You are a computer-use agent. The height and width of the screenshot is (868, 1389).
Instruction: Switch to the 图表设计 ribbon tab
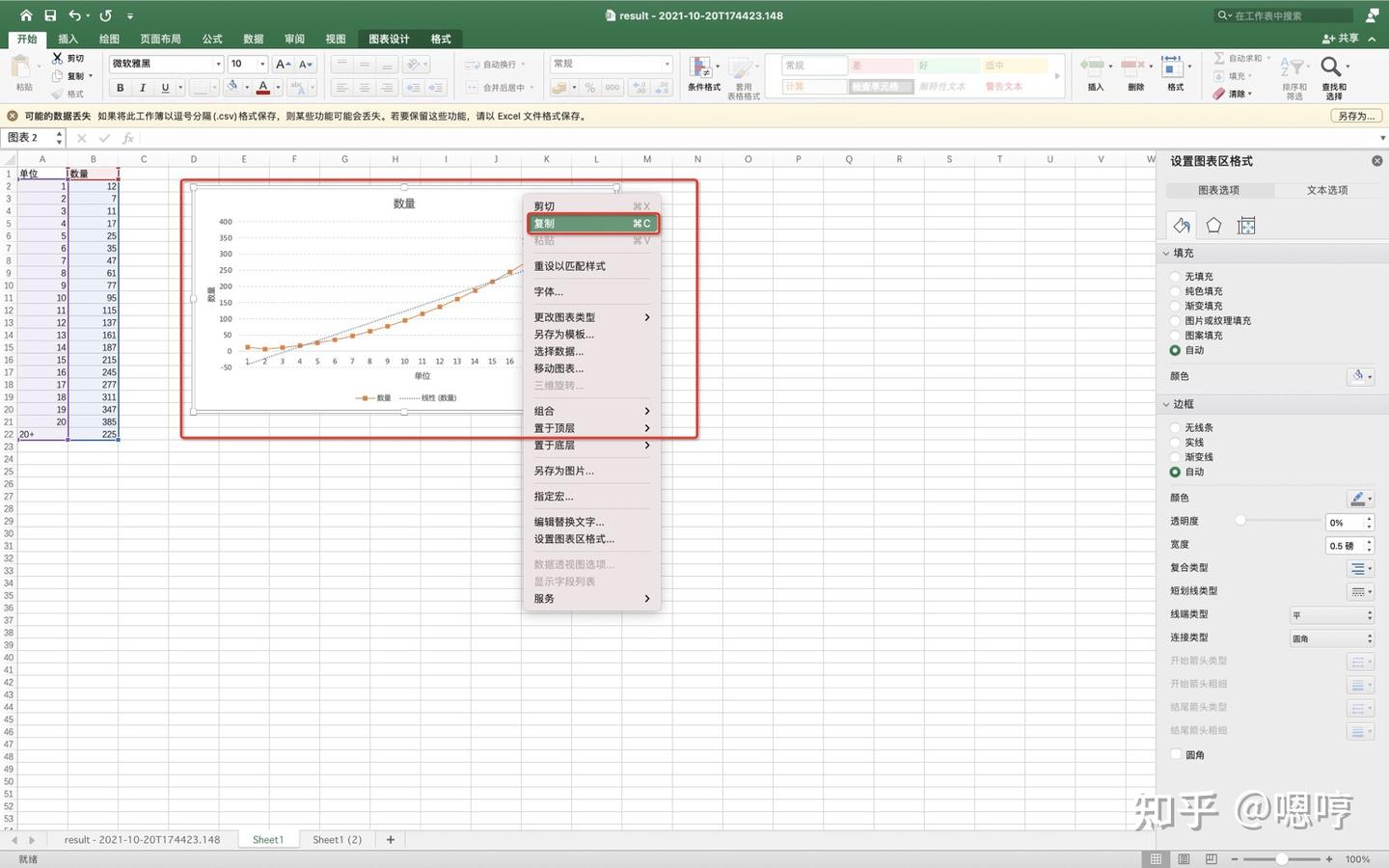pos(389,39)
